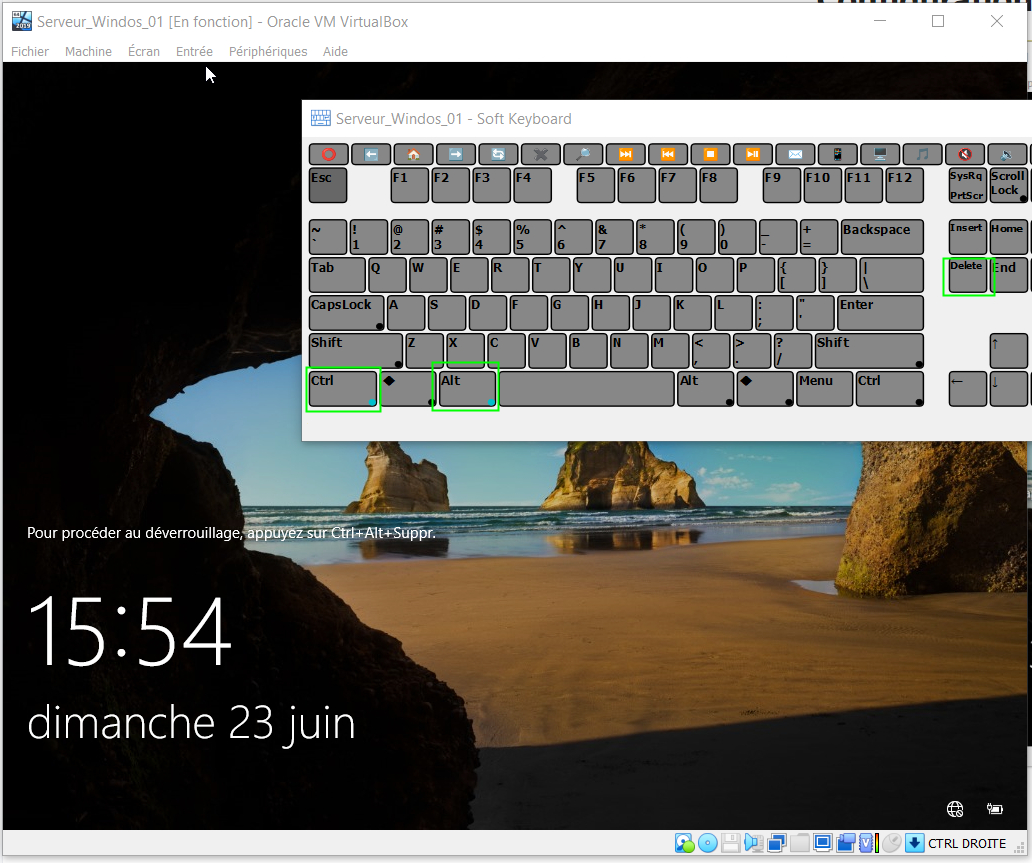Open the network icon on lock screen
The width and height of the screenshot is (1032, 863).
point(955,808)
